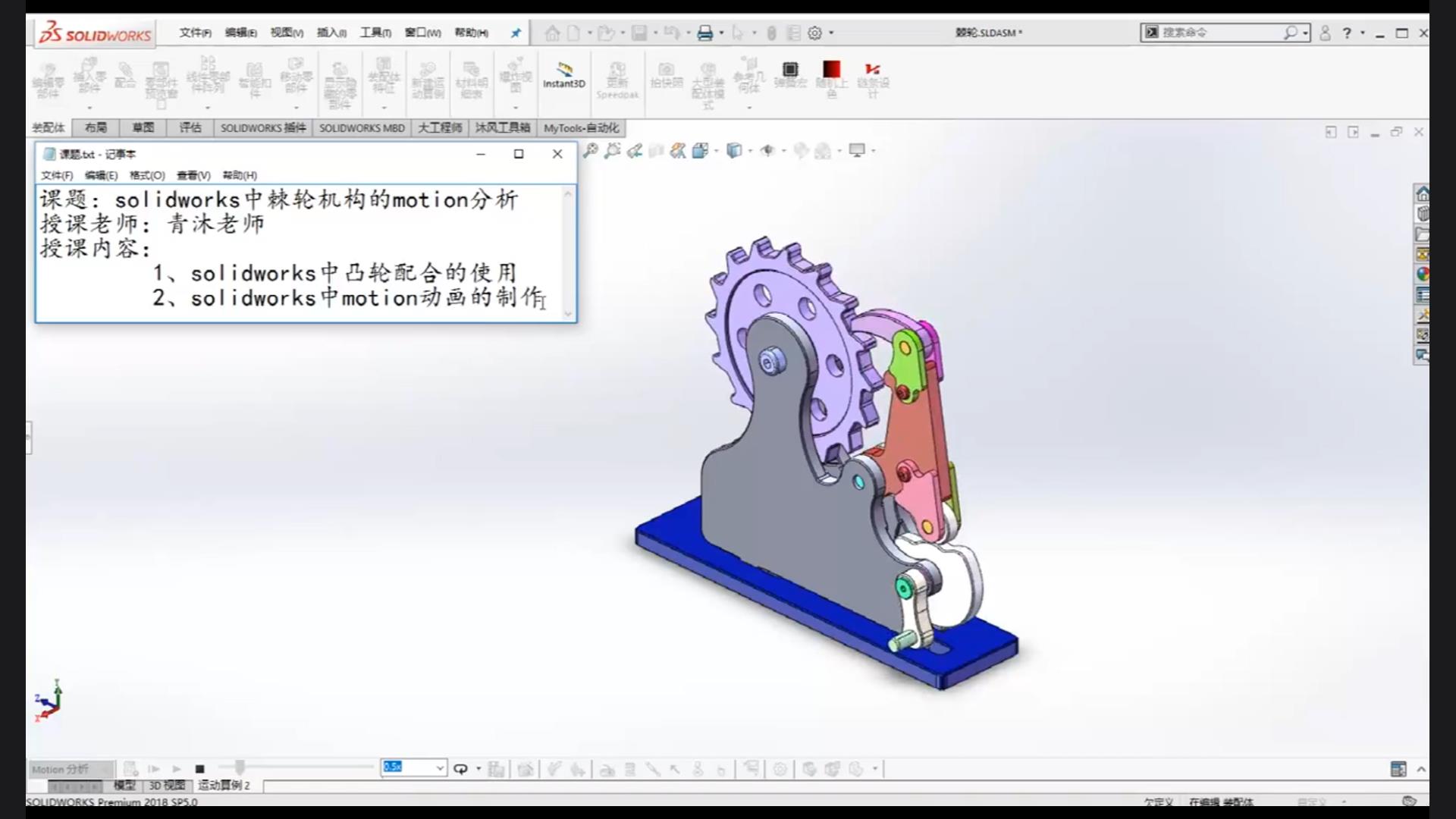Click the save icon in the top toolbar
This screenshot has width=1456, height=819.
pyautogui.click(x=640, y=33)
